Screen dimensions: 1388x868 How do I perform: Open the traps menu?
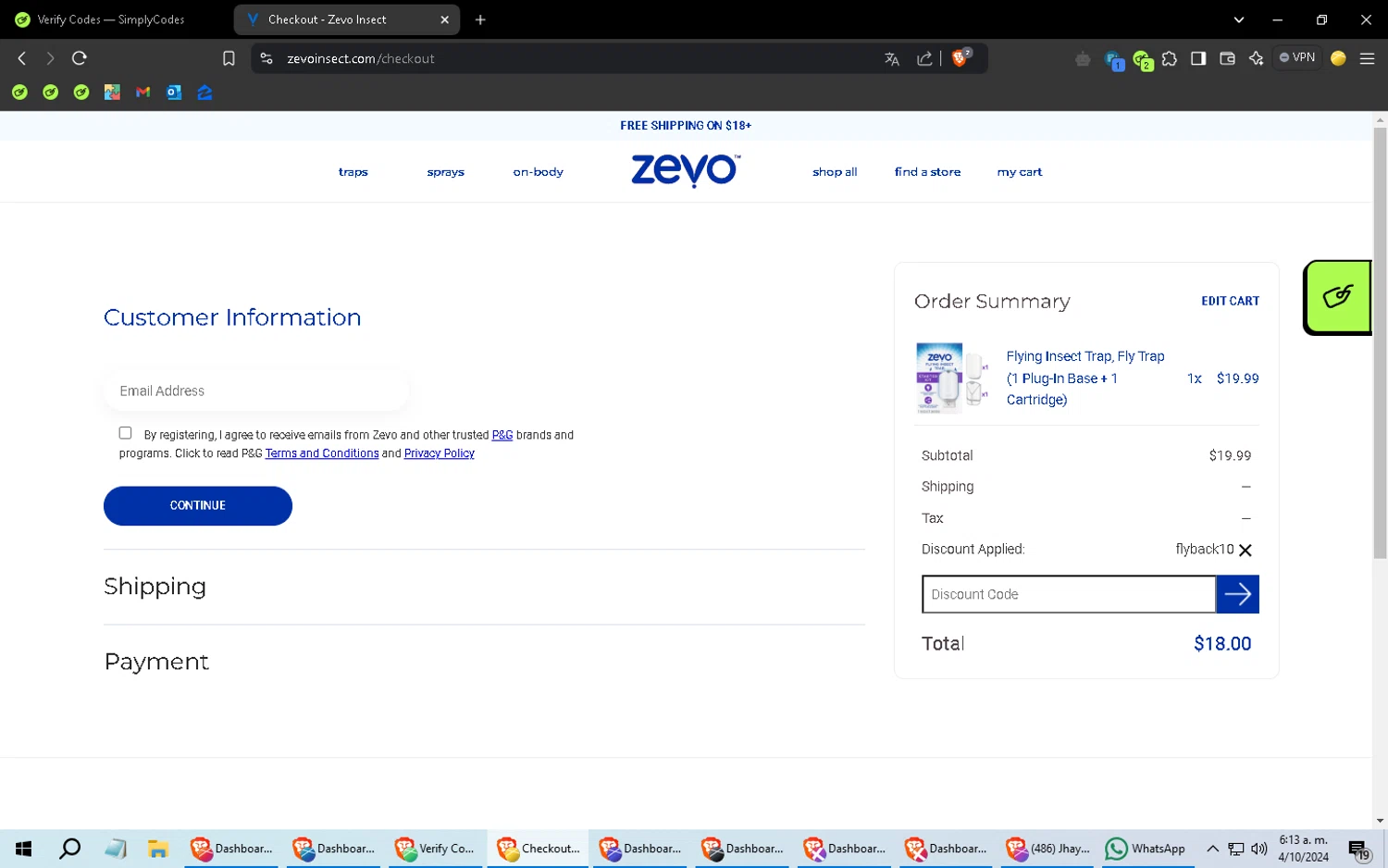(353, 172)
